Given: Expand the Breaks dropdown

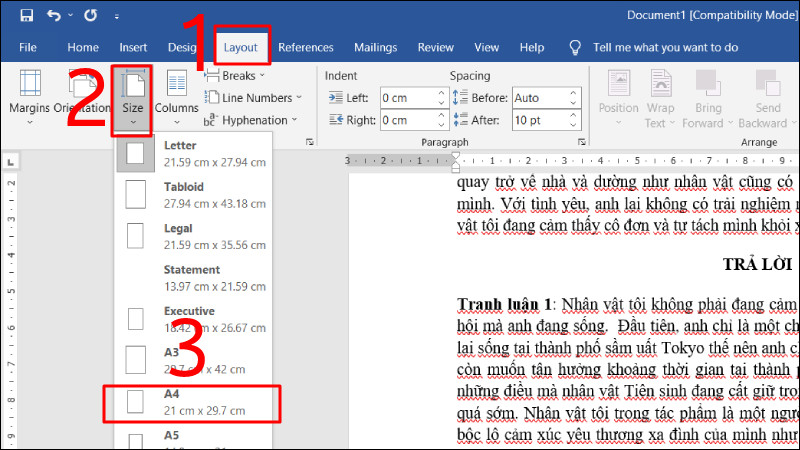Looking at the screenshot, I should pyautogui.click(x=236, y=75).
